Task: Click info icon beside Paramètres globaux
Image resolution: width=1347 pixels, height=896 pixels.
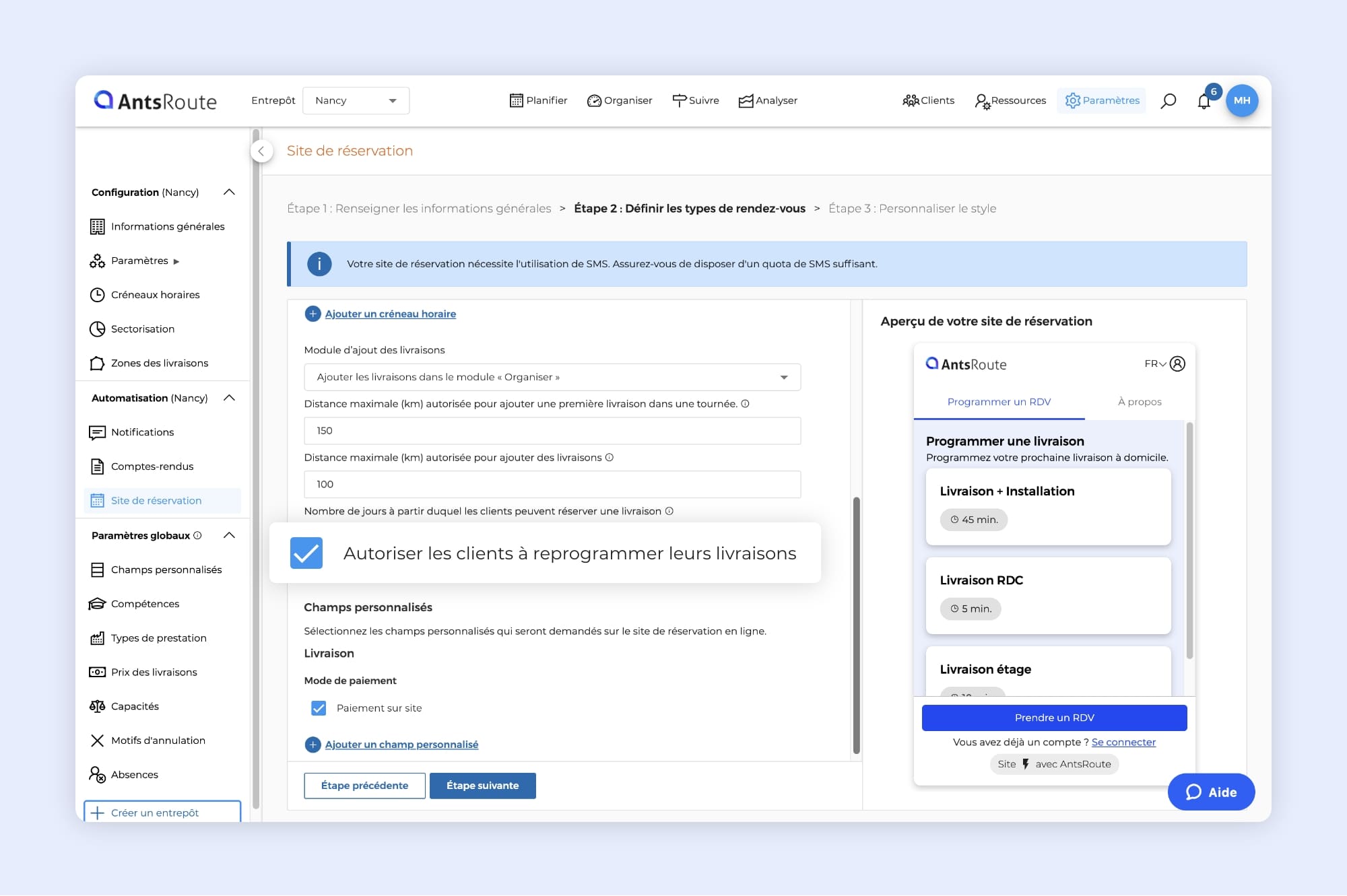Action: (x=197, y=536)
